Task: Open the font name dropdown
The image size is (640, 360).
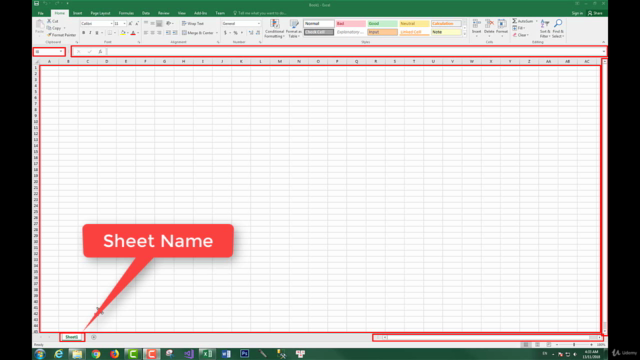Action: tap(111, 24)
